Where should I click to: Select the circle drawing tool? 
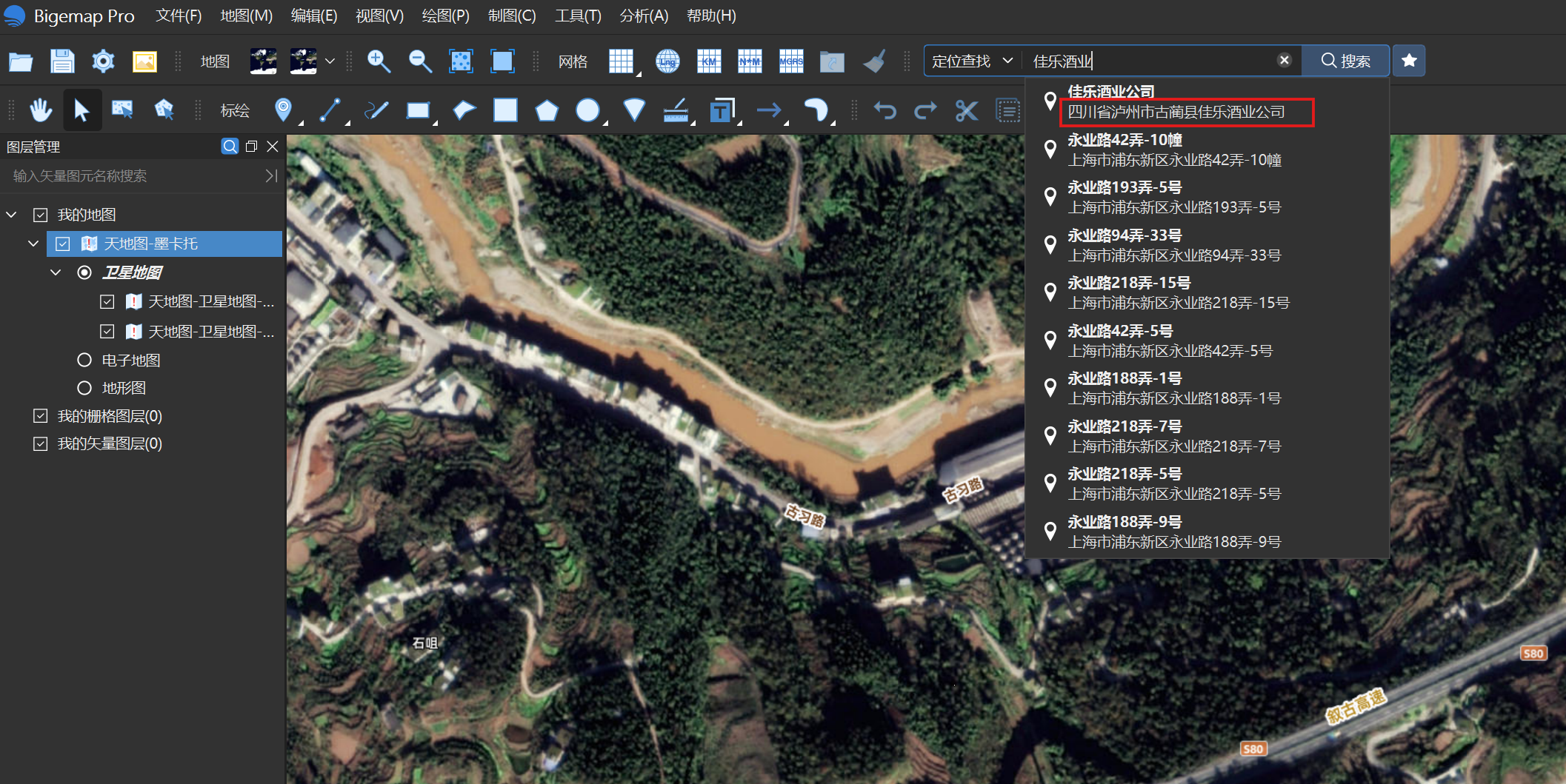coord(587,111)
